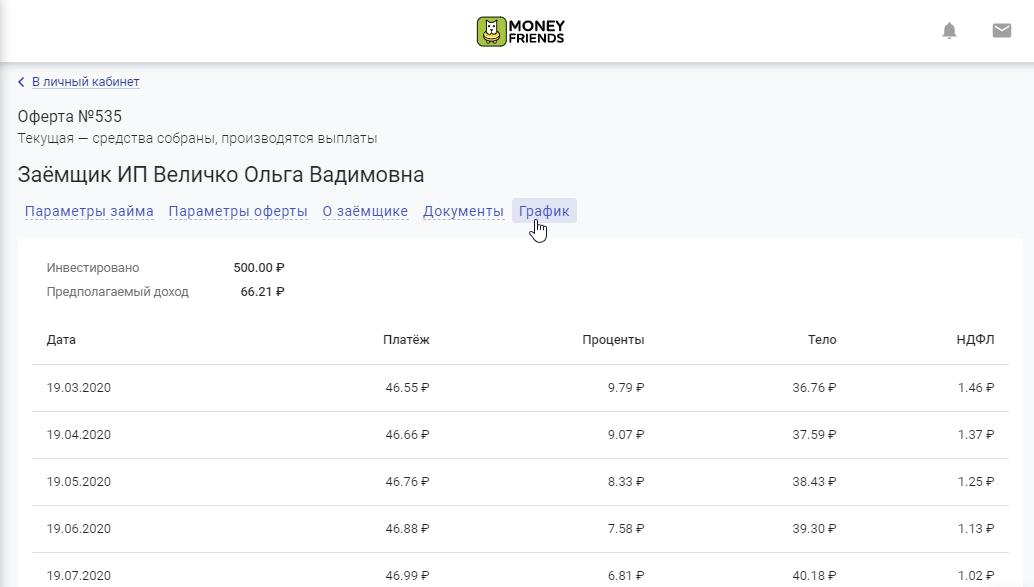Click the Money Friends logo
This screenshot has height=587, width=1034.
pyautogui.click(x=520, y=31)
